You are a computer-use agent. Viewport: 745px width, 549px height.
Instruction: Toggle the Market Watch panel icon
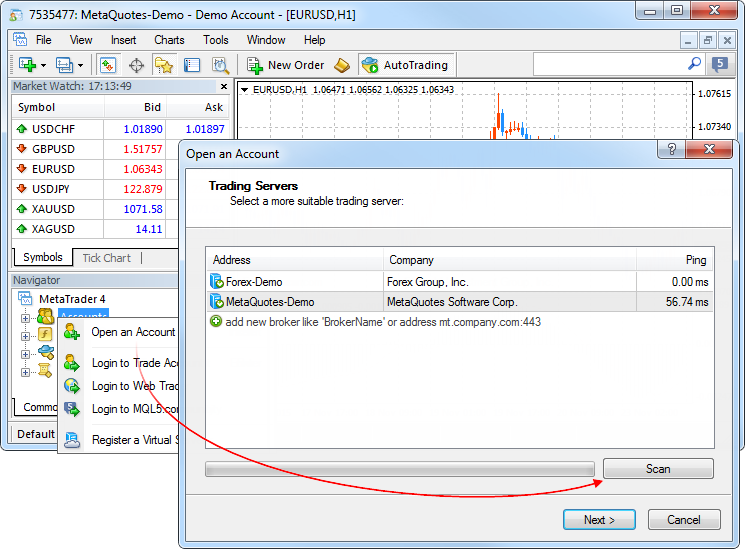pyautogui.click(x=108, y=65)
